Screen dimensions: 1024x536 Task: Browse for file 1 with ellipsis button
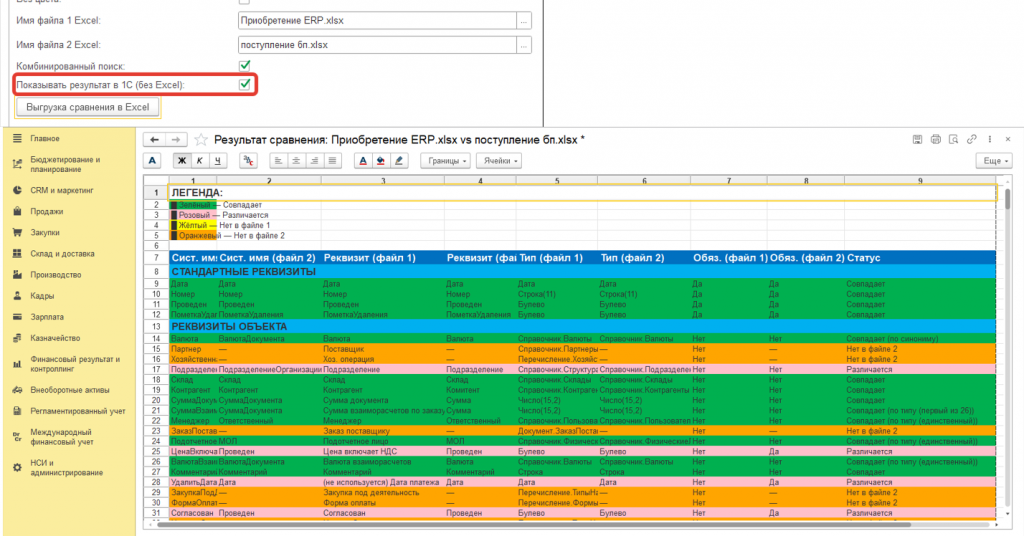(x=524, y=20)
